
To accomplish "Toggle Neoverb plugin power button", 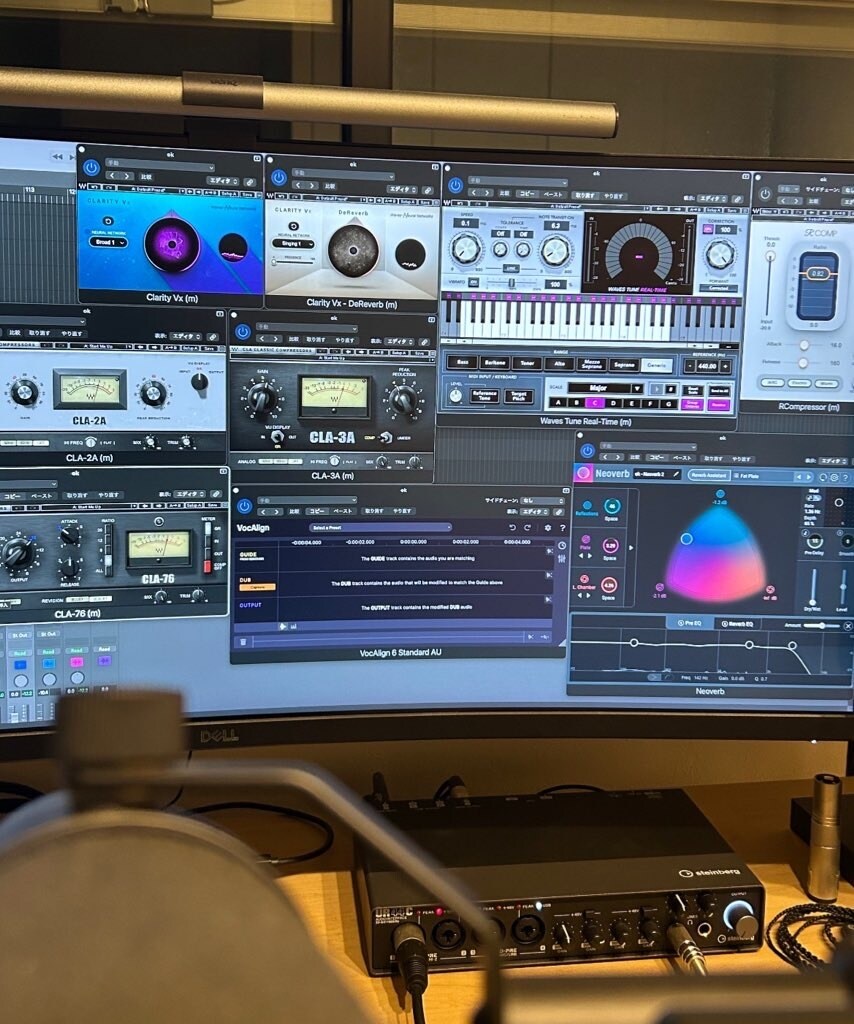I will point(587,450).
